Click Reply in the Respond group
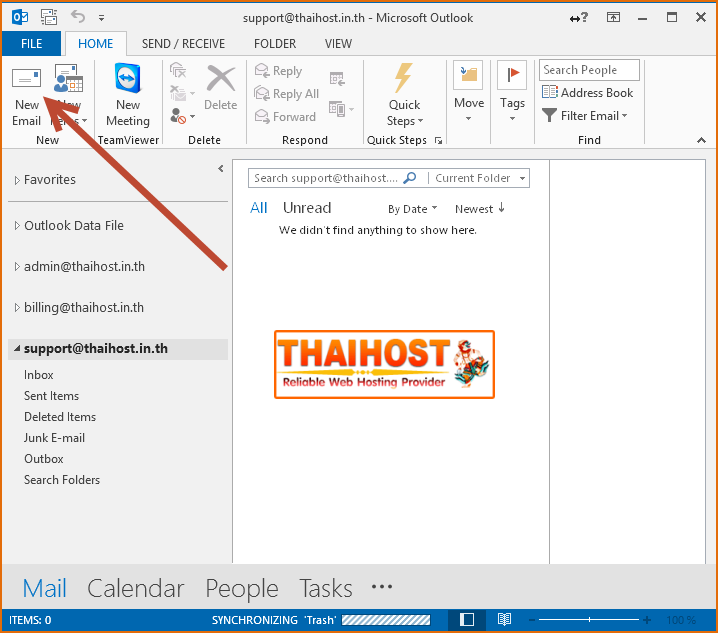Image resolution: width=718 pixels, height=633 pixels. [278, 71]
